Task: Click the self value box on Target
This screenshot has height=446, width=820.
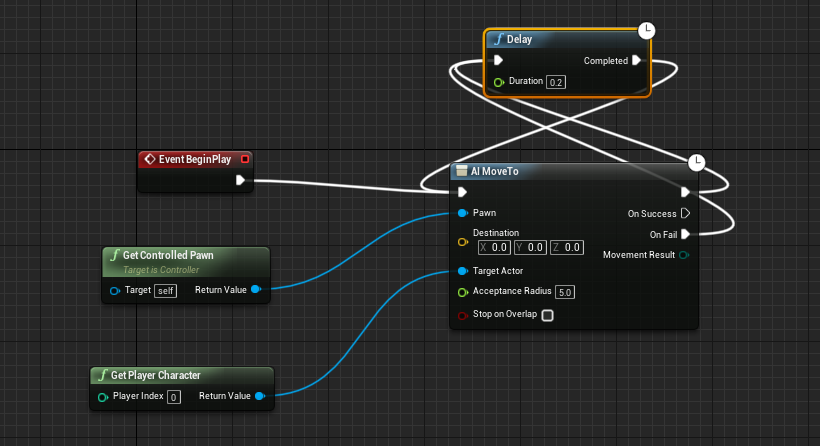Action: click(x=165, y=291)
